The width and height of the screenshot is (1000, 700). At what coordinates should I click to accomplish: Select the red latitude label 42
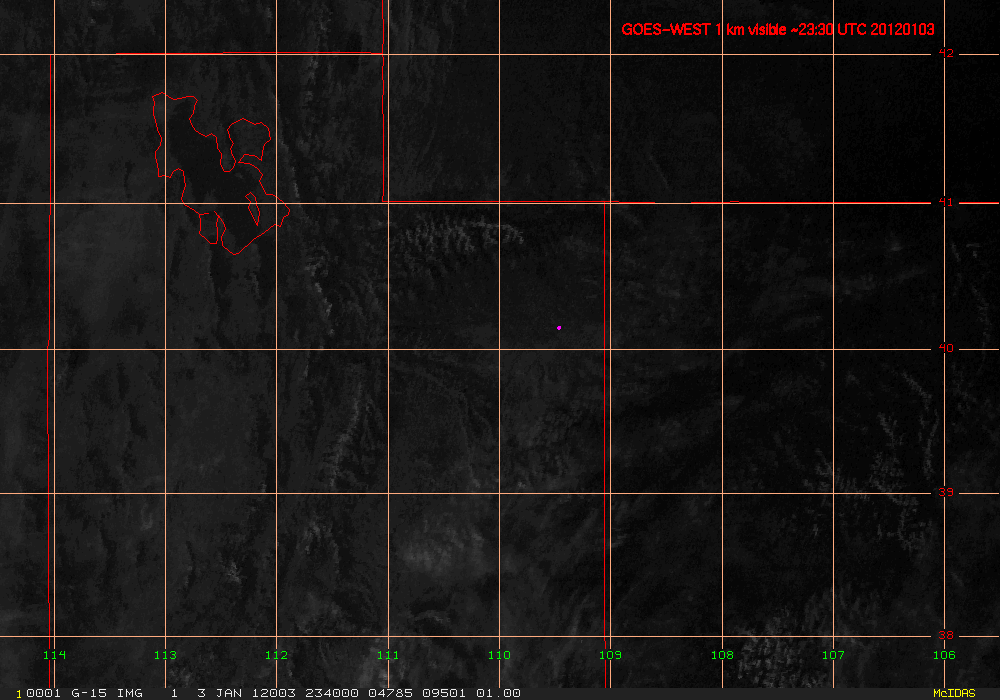coord(946,53)
